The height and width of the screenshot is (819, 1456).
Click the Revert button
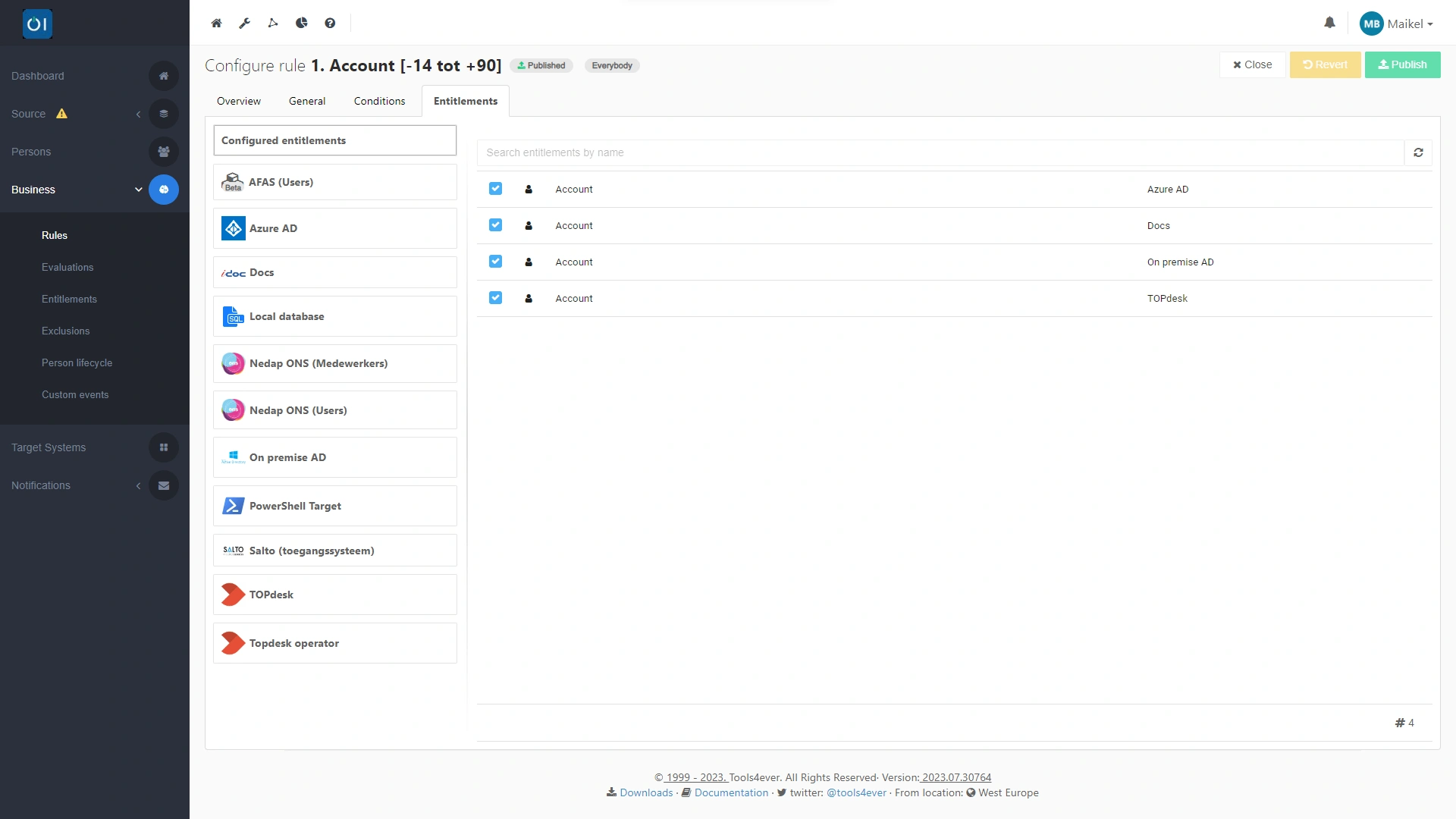coord(1325,64)
